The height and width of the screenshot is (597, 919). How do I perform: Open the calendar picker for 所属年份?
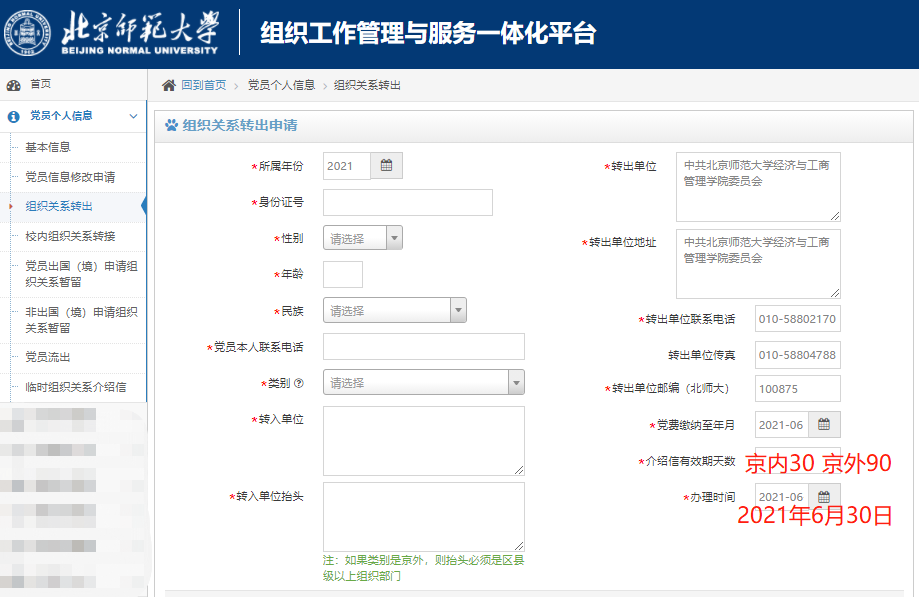click(x=387, y=165)
